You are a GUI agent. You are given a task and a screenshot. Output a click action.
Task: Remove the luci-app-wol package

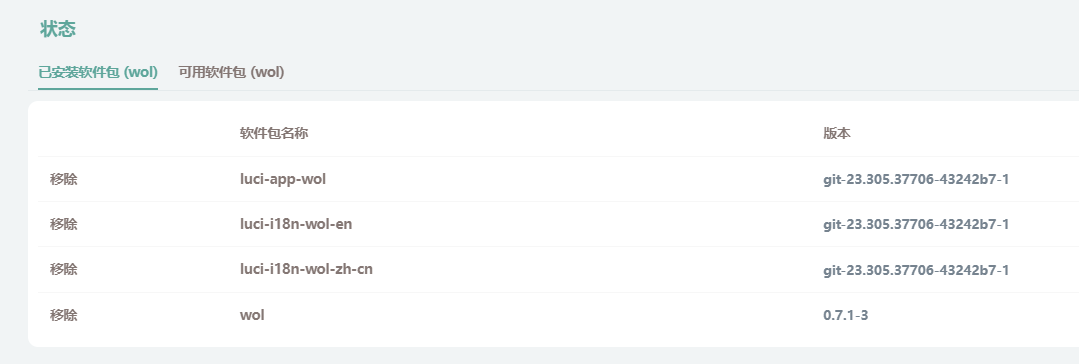64,180
